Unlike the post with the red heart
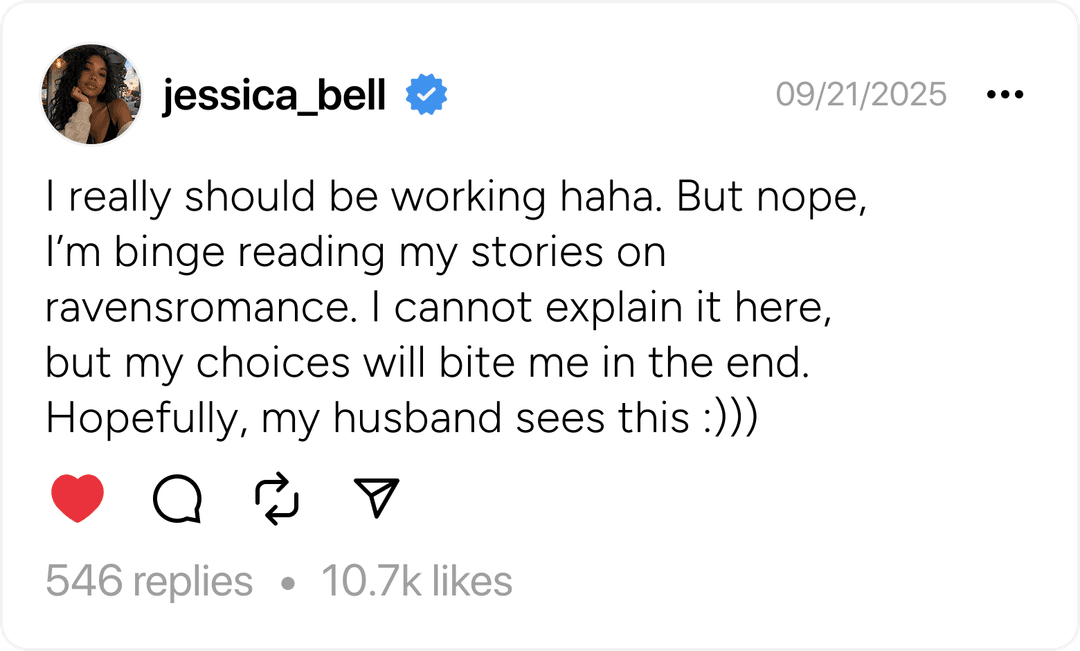The height and width of the screenshot is (651, 1080). [x=77, y=497]
